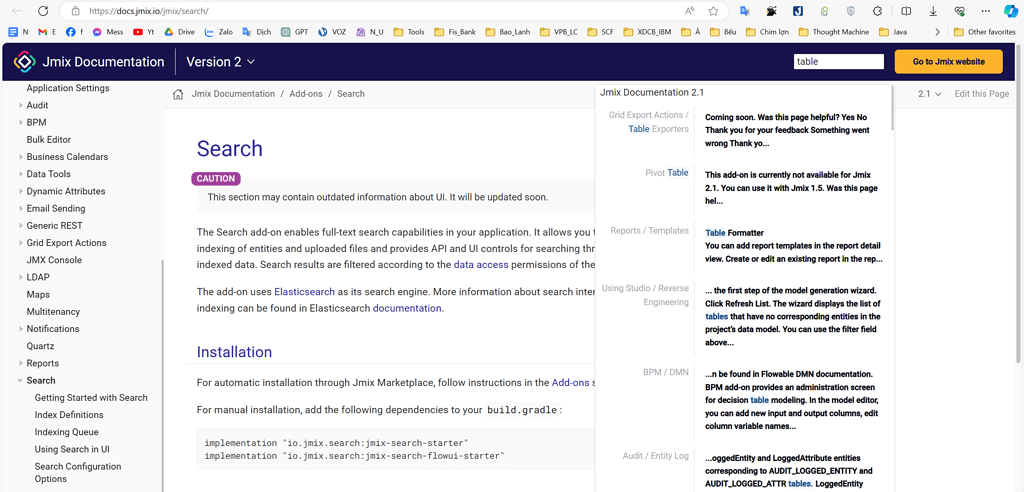Open the Gmail bookmark

47,31
